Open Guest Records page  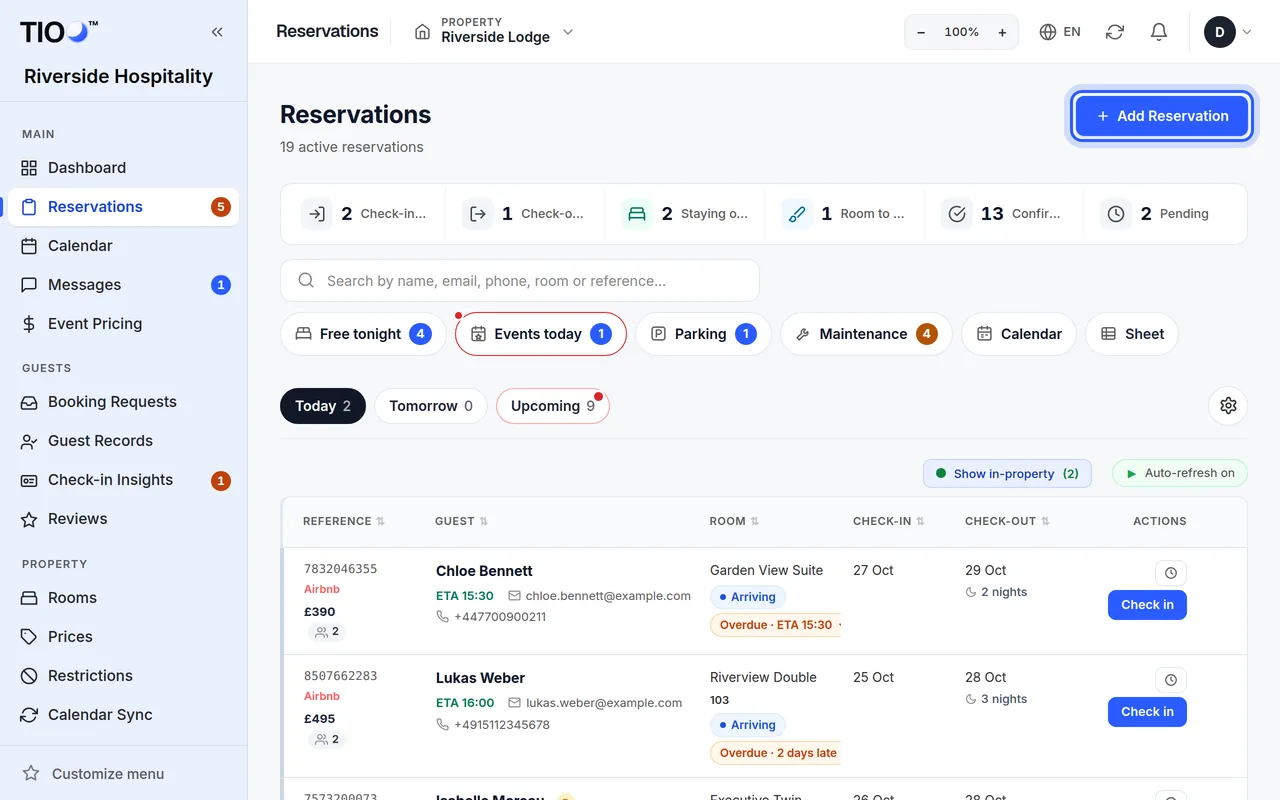pos(123,441)
